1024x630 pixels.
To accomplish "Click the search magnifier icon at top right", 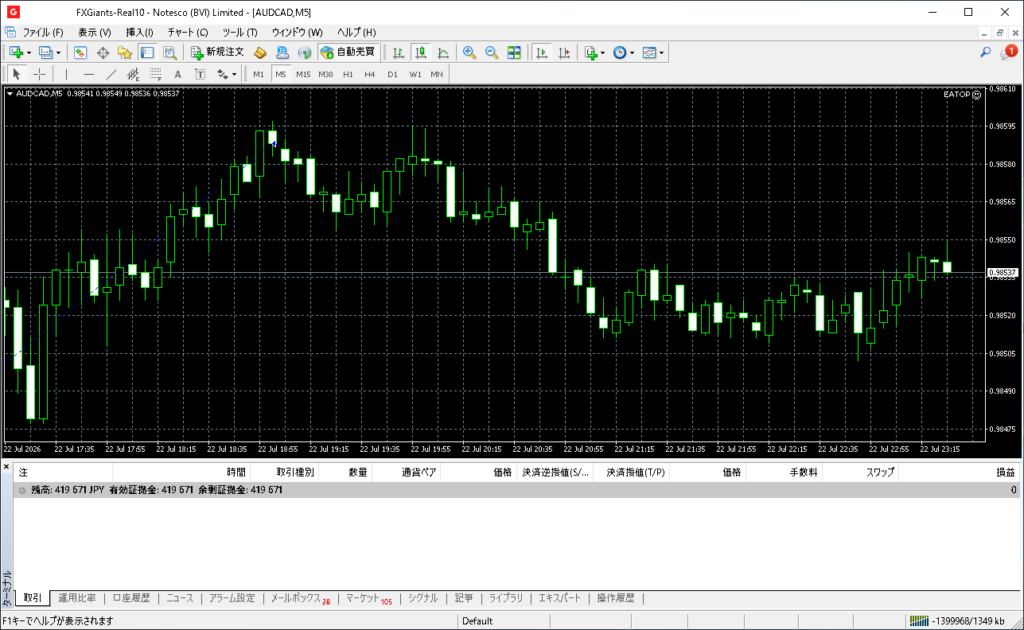I will pyautogui.click(x=985, y=52).
